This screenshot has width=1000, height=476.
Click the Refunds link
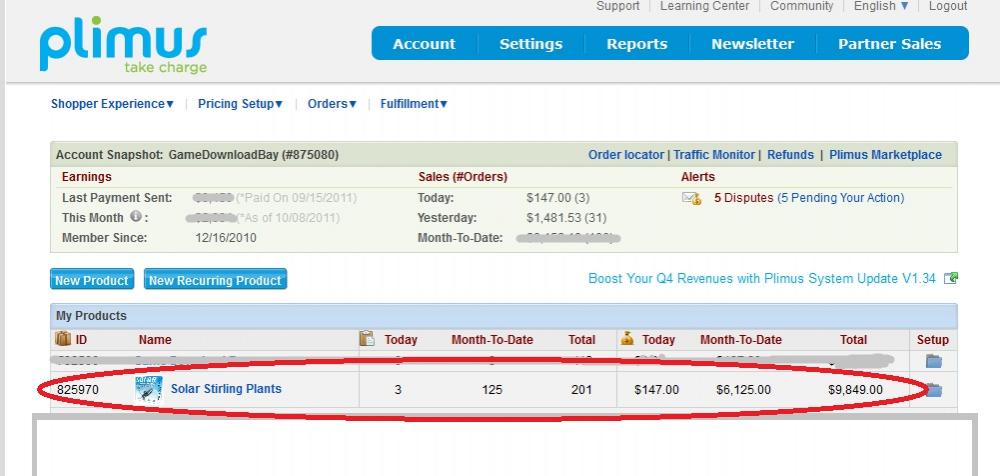click(790, 155)
